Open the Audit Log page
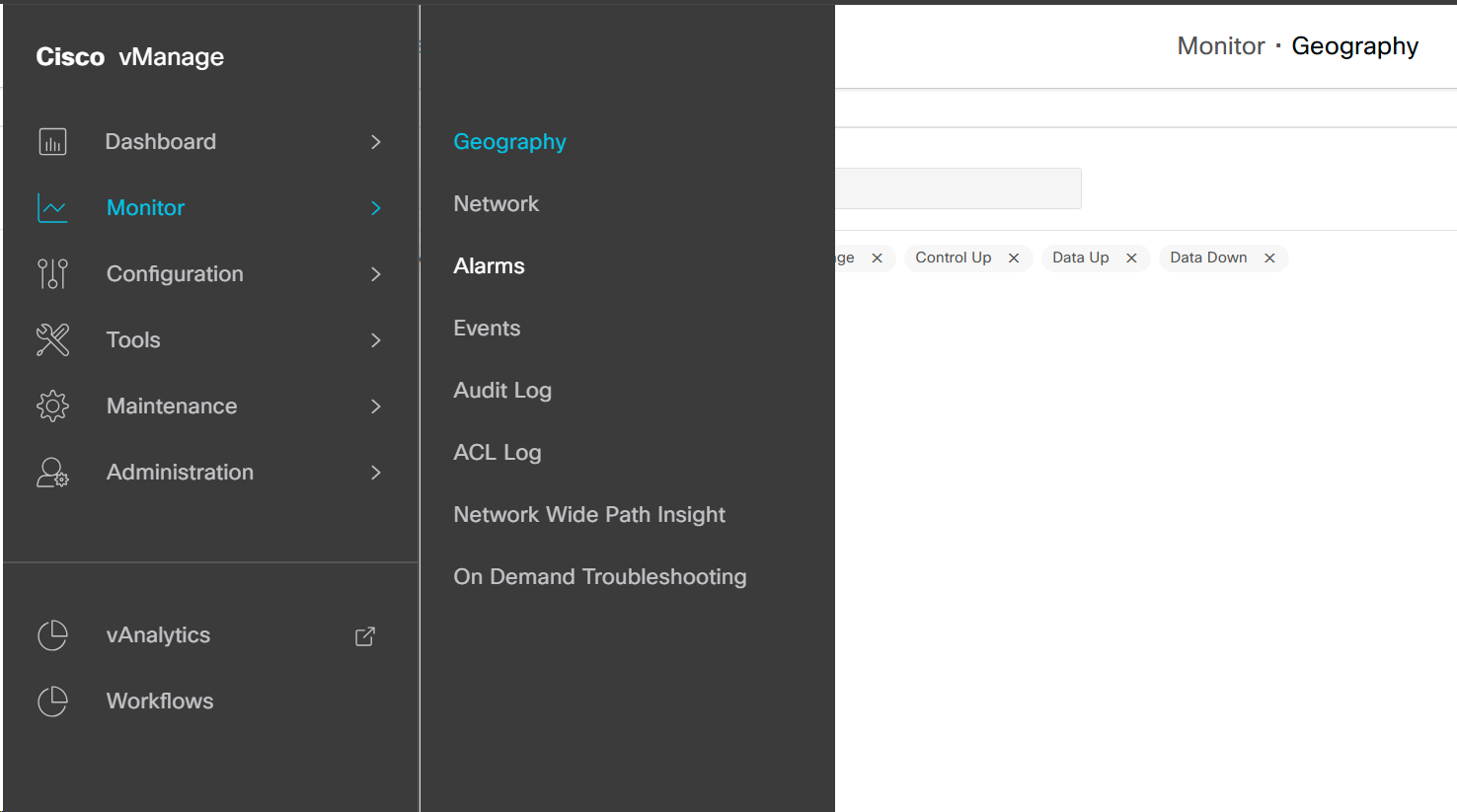The image size is (1457, 812). coord(502,391)
